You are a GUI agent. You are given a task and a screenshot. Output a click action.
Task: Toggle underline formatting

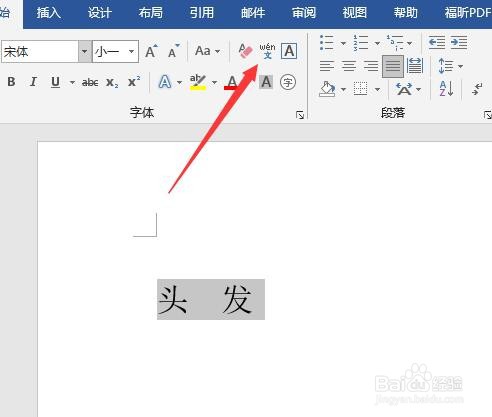pyautogui.click(x=55, y=82)
